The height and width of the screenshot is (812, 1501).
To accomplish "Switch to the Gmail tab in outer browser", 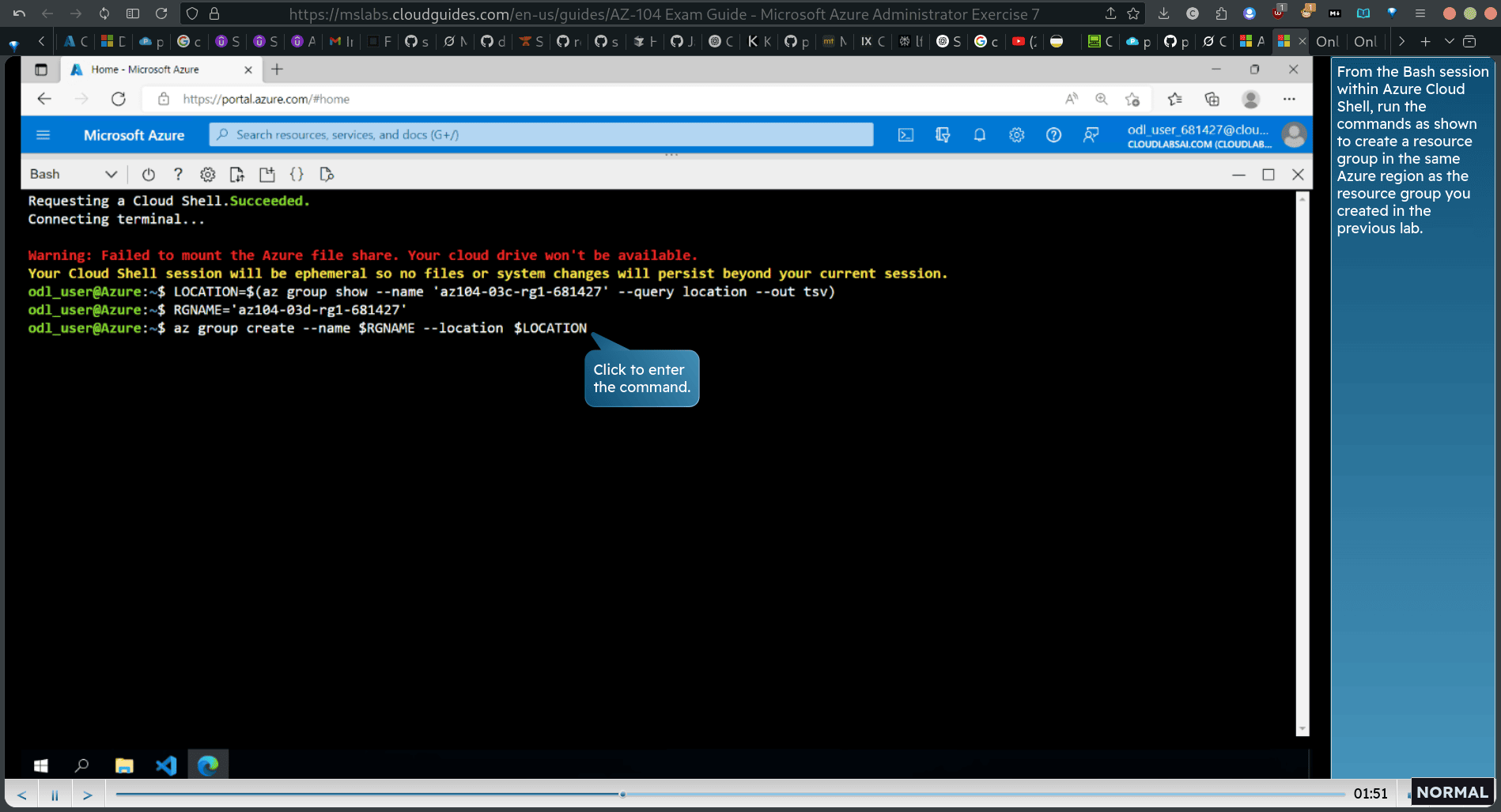I will pos(342,41).
